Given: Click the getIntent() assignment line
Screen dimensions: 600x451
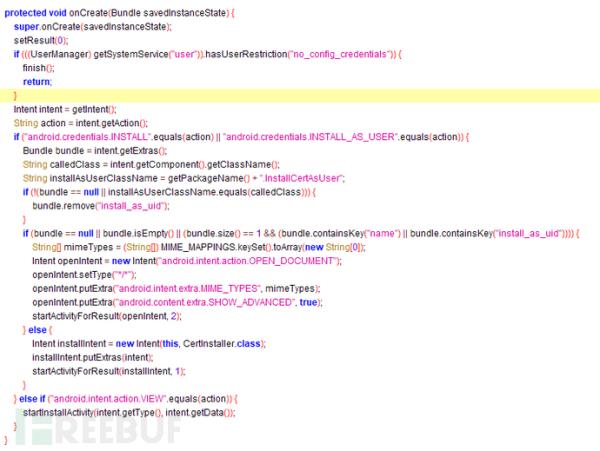Looking at the screenshot, I should pos(65,108).
